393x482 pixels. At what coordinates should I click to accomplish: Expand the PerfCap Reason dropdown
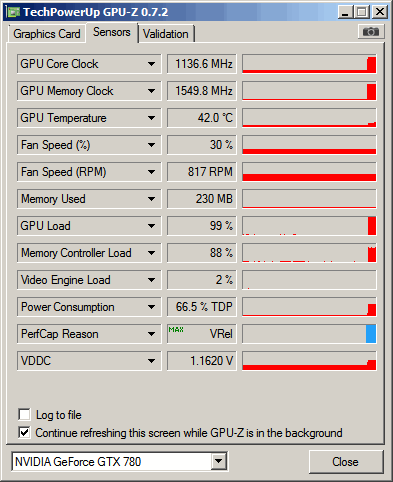pyautogui.click(x=151, y=334)
